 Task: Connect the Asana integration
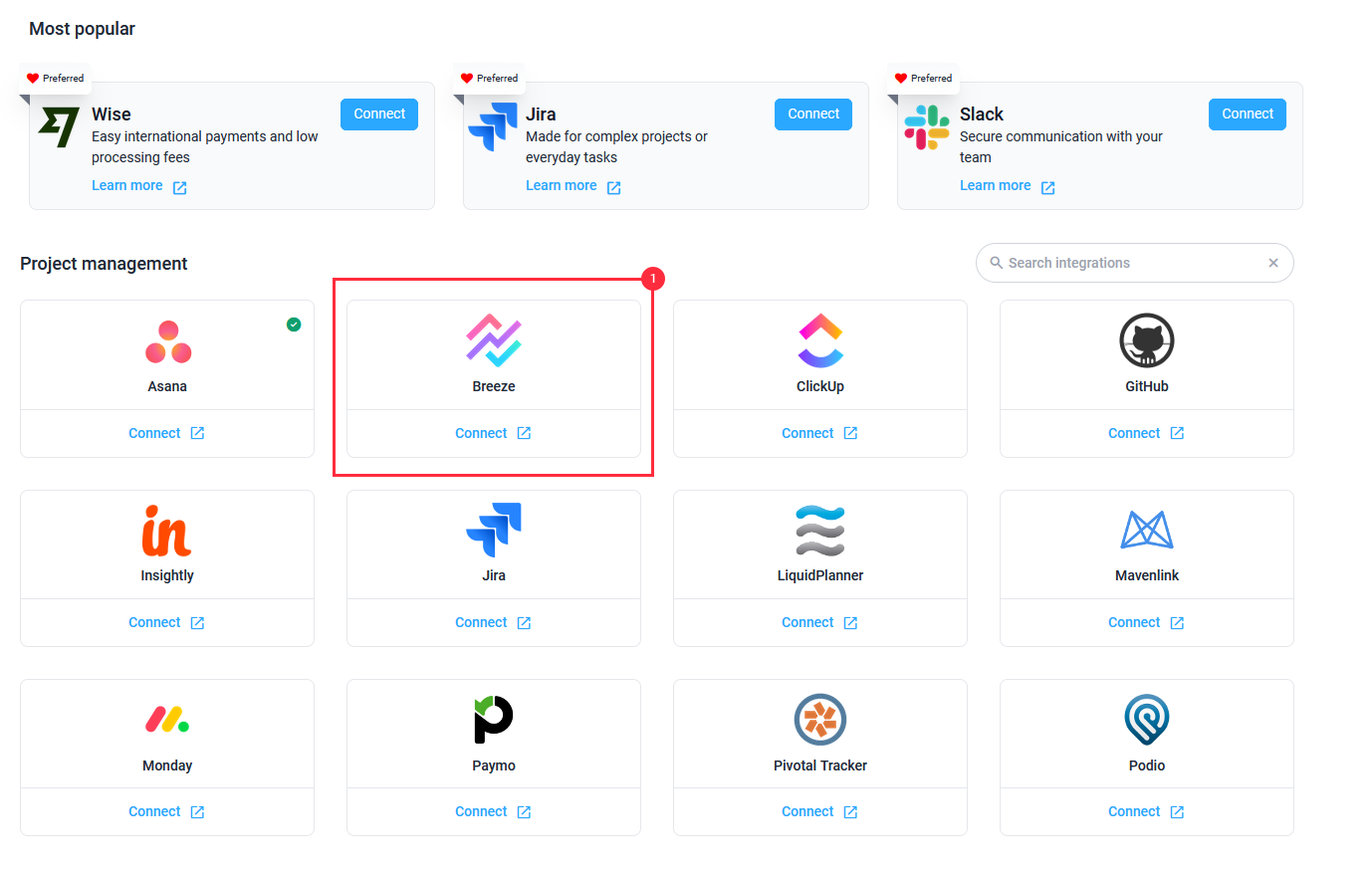154,433
